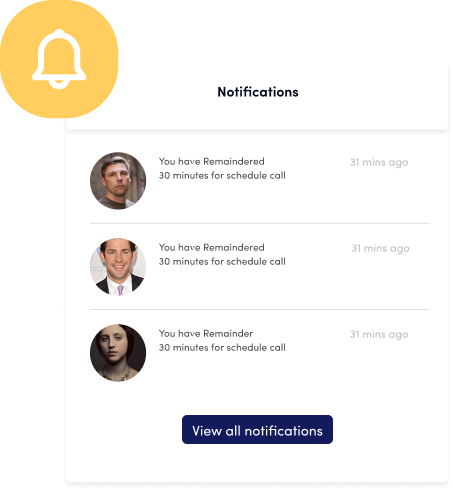Open second notification's "You have Remaindered" text

coord(211,247)
